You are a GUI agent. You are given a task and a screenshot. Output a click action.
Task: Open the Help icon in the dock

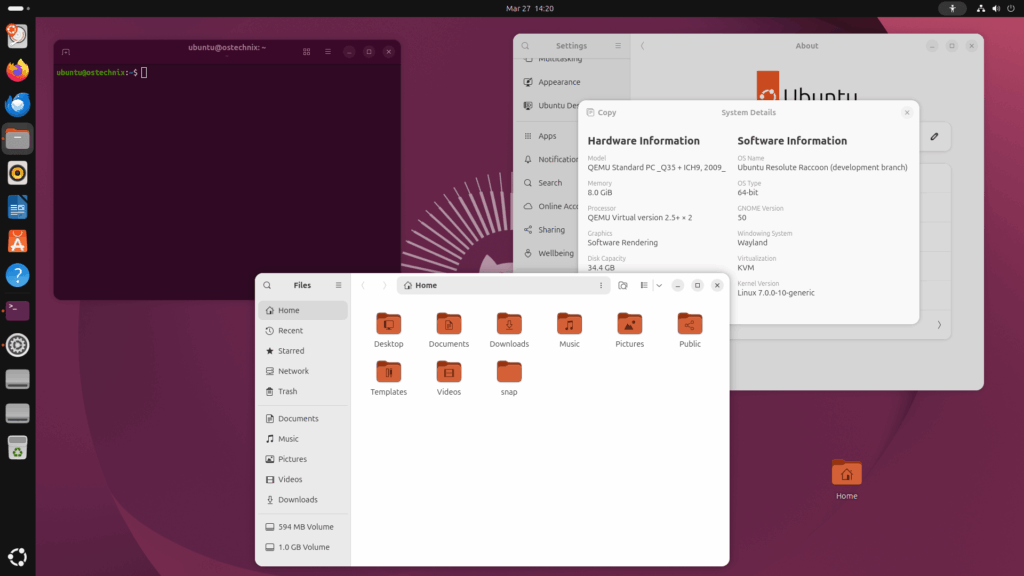pyautogui.click(x=18, y=276)
